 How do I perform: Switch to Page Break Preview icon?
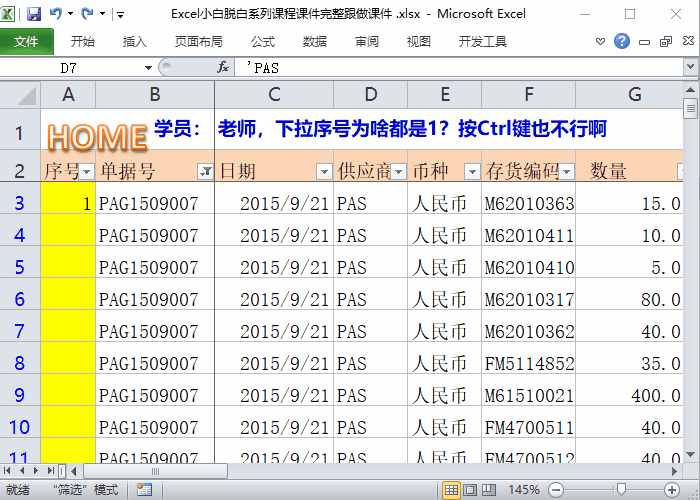tap(489, 490)
